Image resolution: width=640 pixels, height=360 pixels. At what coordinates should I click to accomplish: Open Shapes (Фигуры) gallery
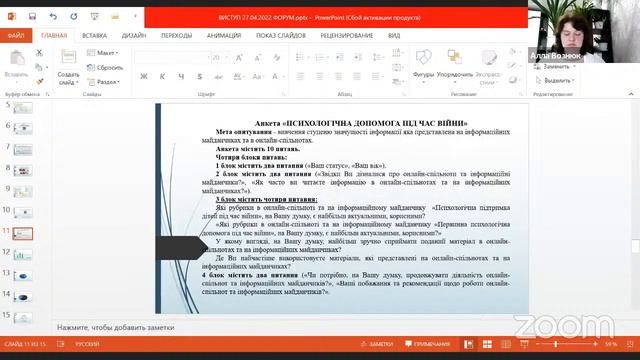[x=423, y=66]
